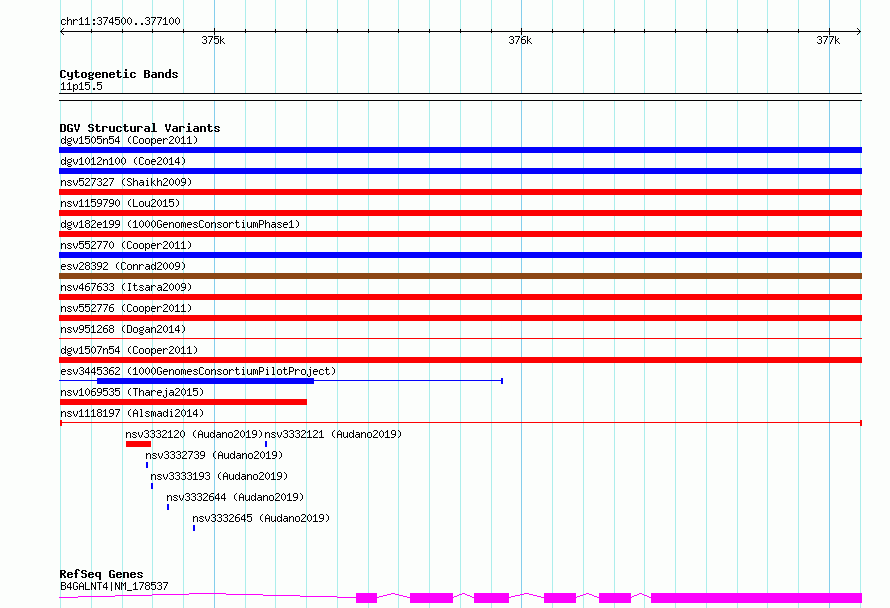
Task: Open nsv3333193 (Audano2019) variant
Action: 219,476
